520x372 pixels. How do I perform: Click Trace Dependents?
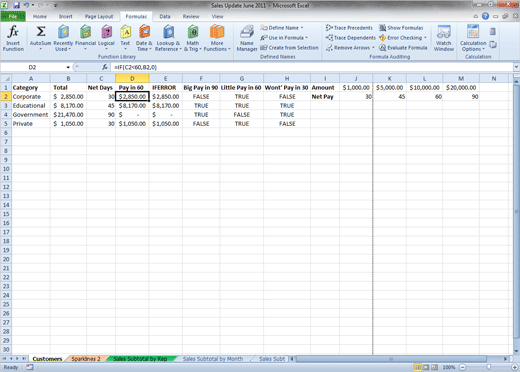pyautogui.click(x=351, y=38)
